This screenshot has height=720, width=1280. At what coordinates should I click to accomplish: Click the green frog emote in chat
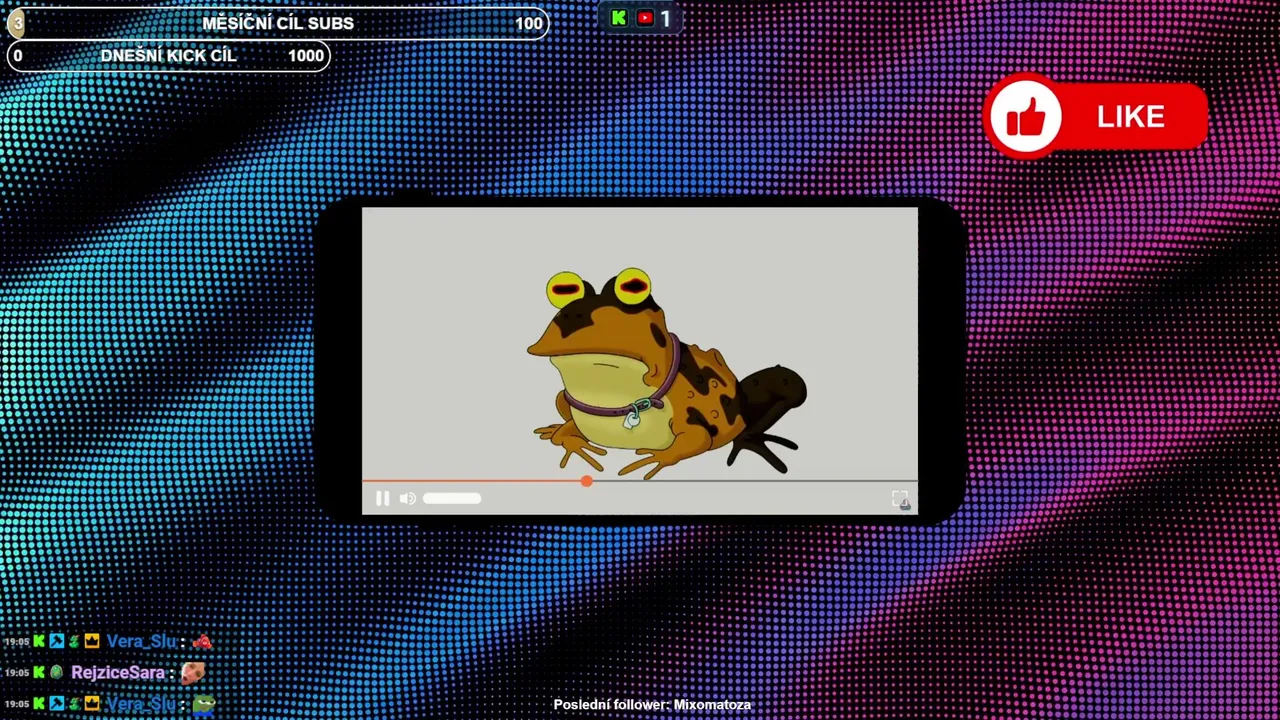pos(204,704)
